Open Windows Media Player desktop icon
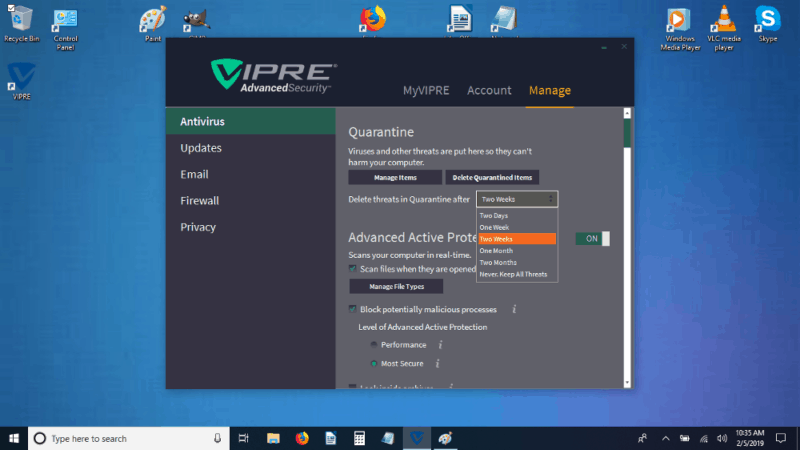Screen dimensions: 800x450 coord(680,28)
